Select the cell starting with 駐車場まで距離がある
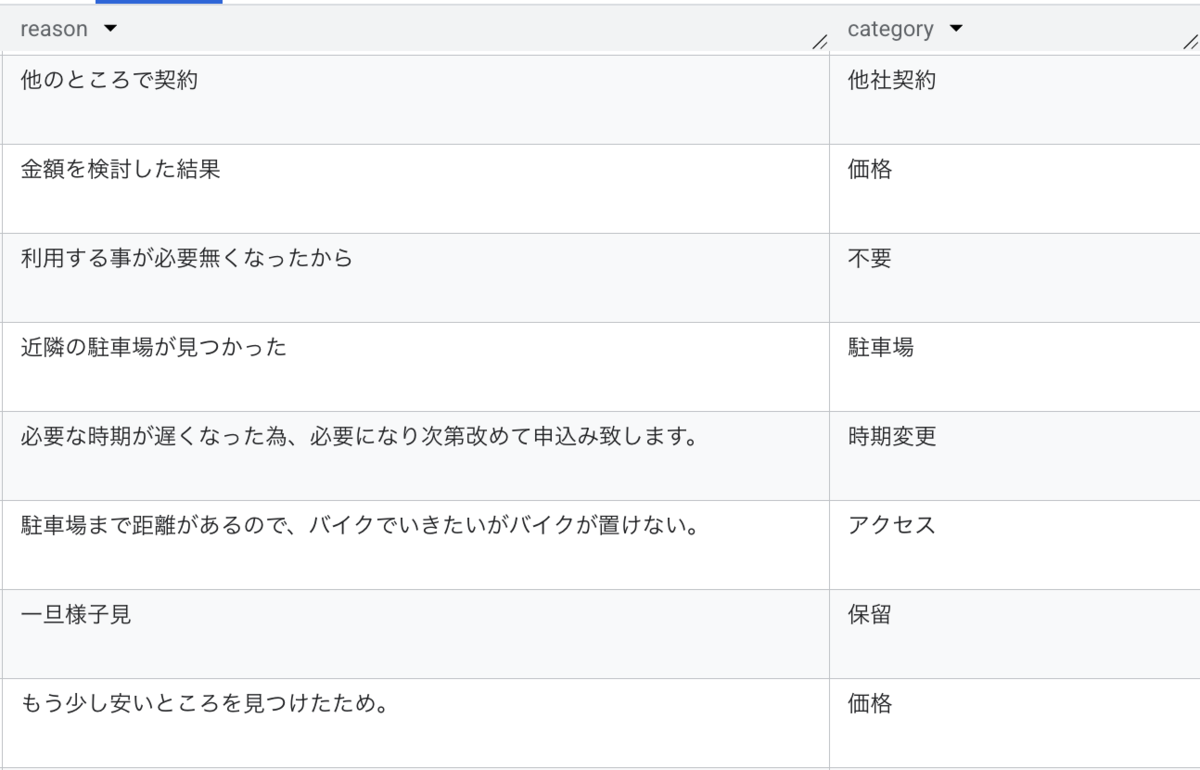 [415, 545]
